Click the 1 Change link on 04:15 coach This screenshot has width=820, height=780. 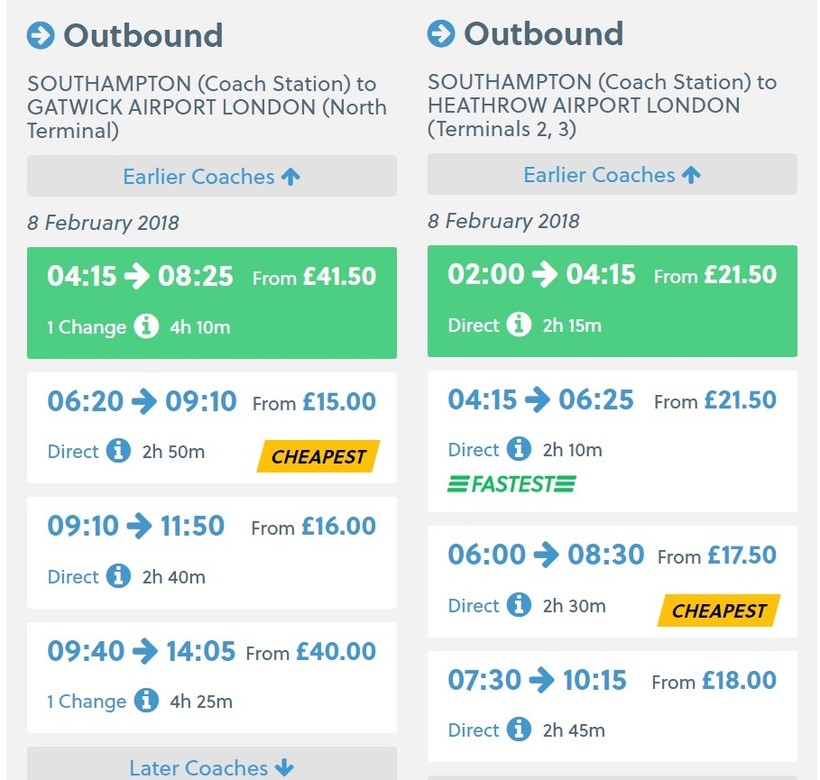pyautogui.click(x=86, y=327)
